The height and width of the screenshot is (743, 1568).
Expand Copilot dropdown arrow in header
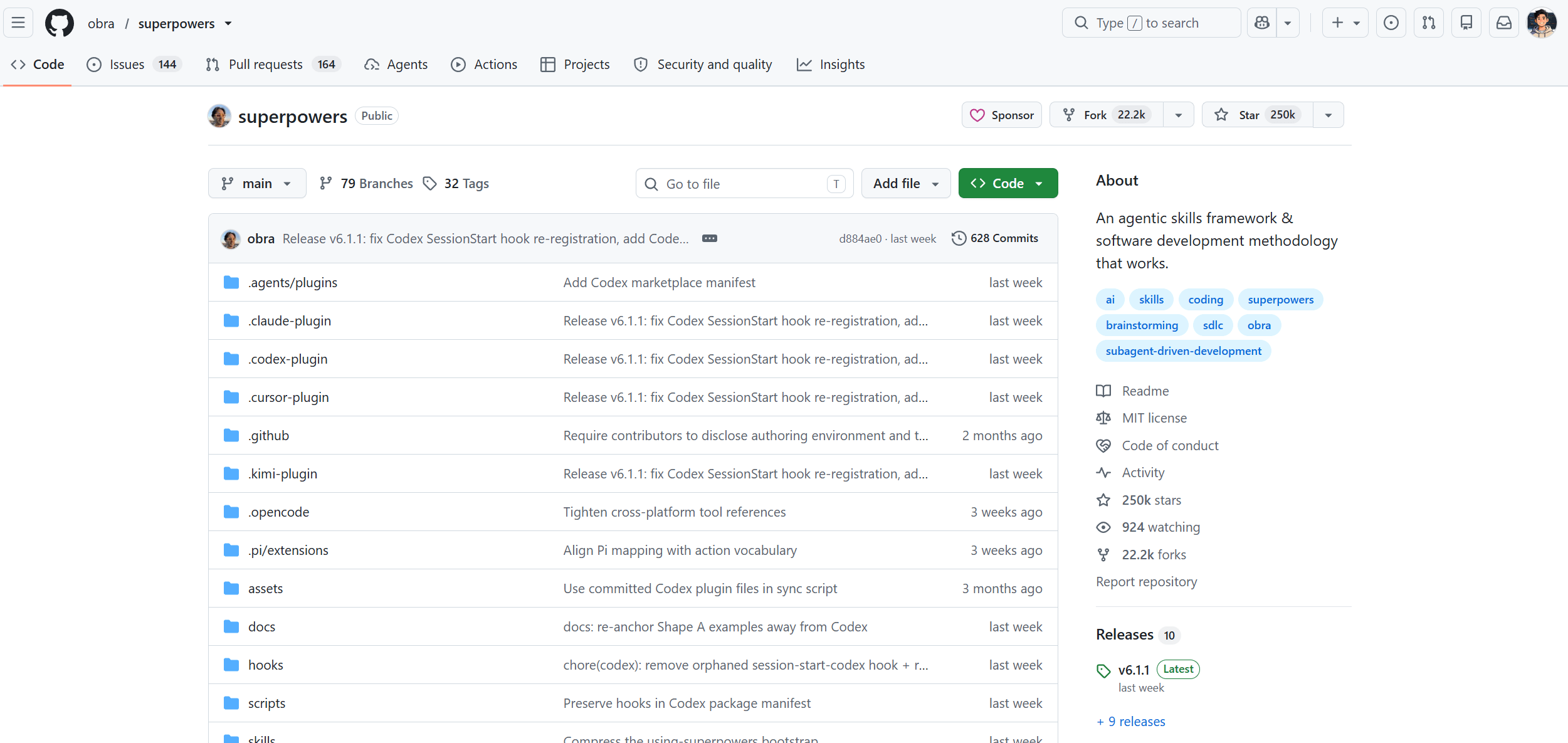click(x=1288, y=23)
